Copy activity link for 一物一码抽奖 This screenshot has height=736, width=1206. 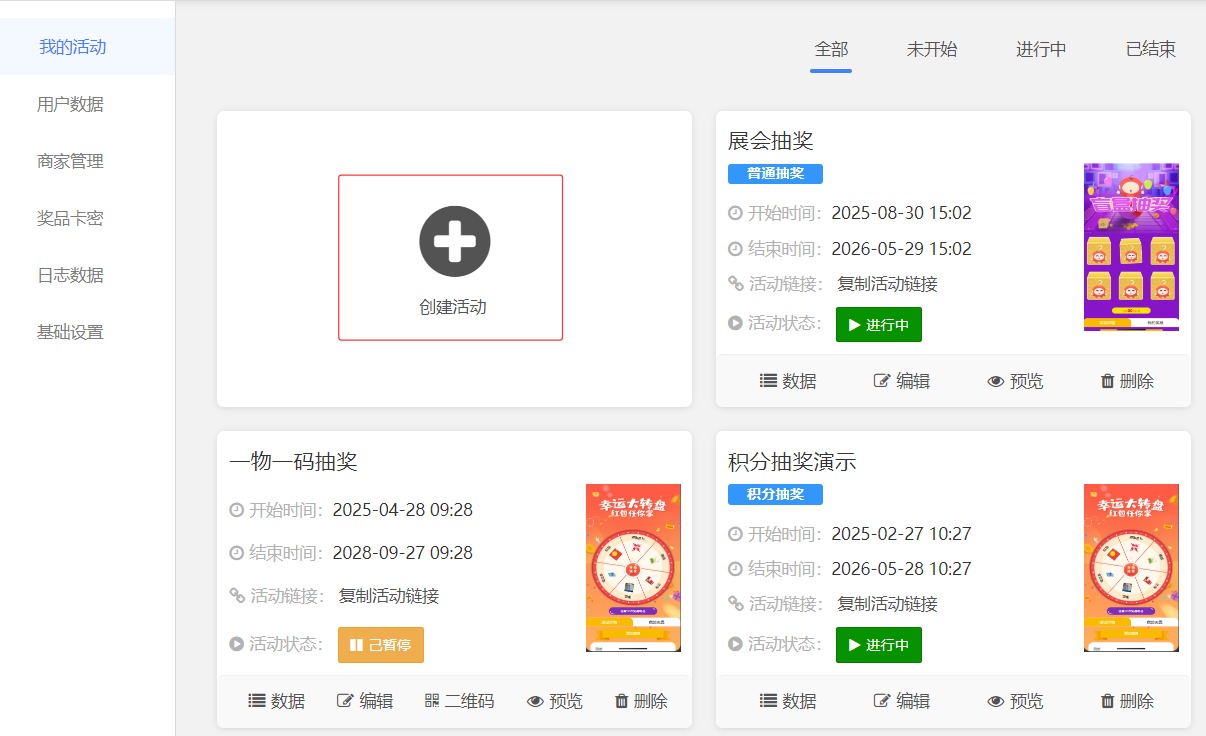pyautogui.click(x=389, y=596)
